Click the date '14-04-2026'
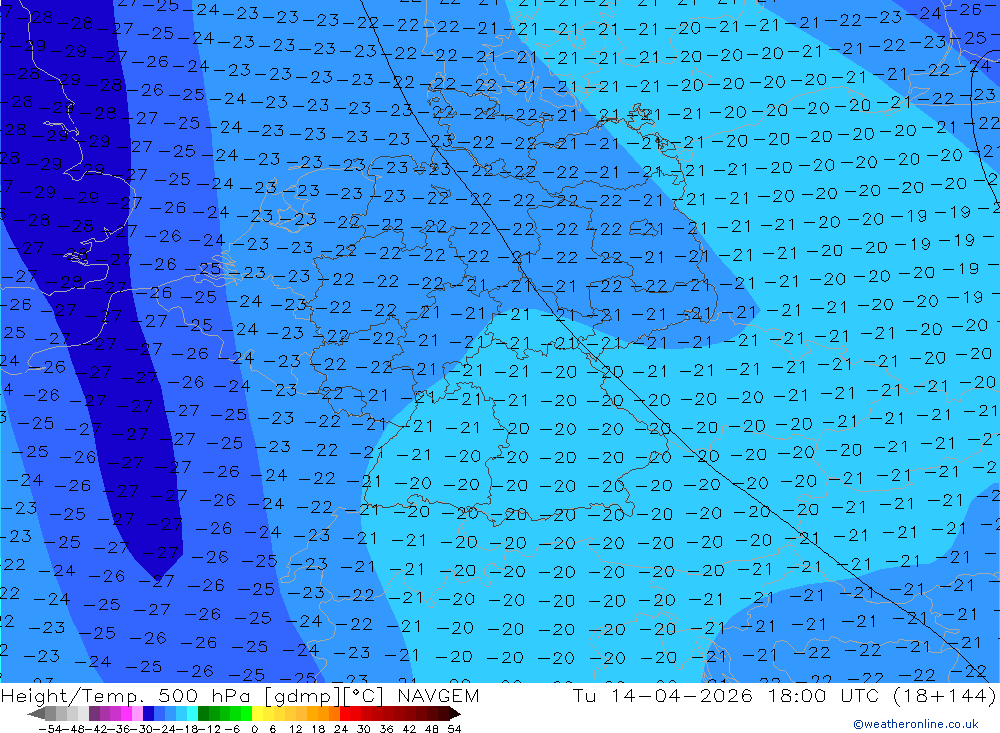The height and width of the screenshot is (733, 1000). click(681, 695)
